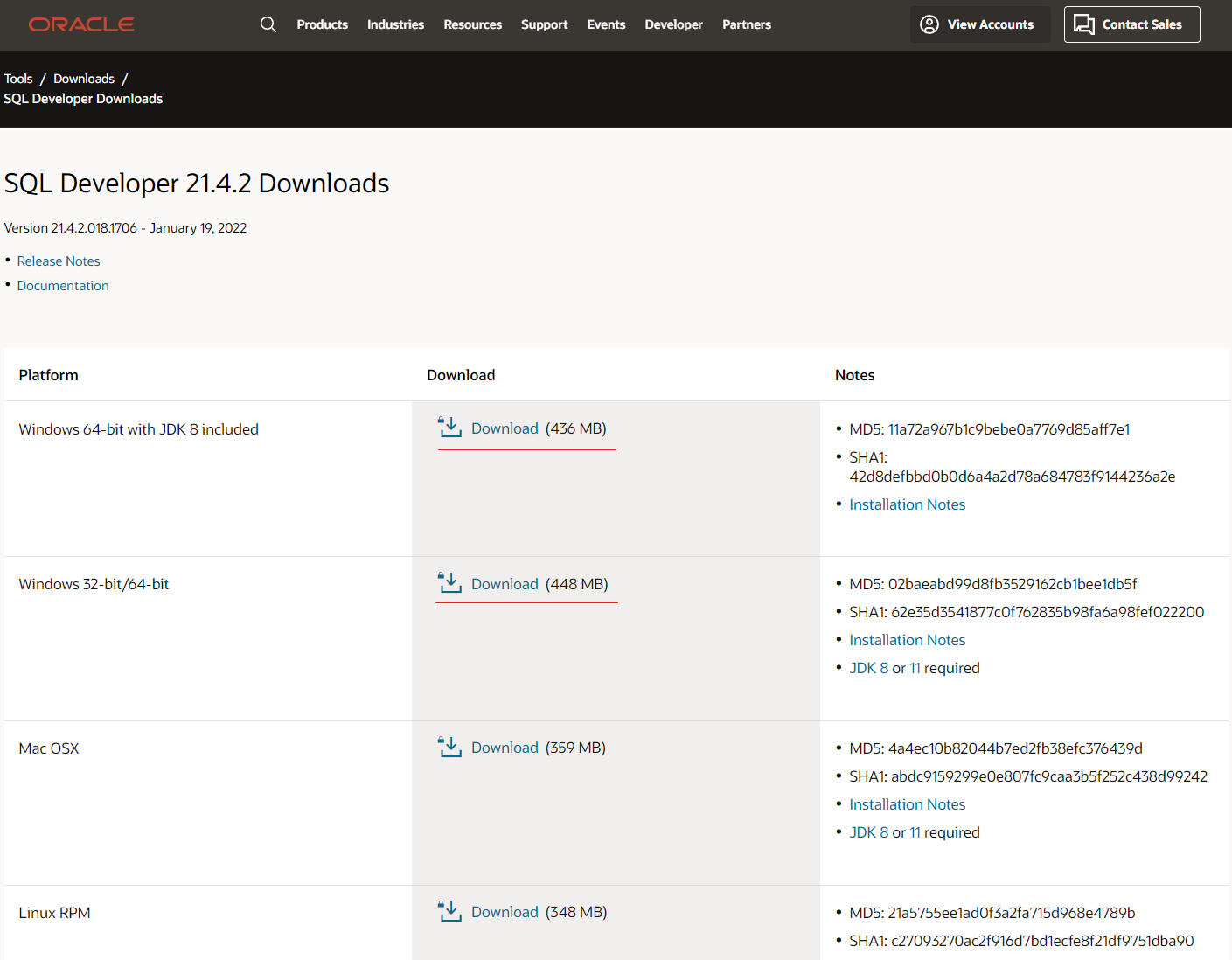The image size is (1232, 960).
Task: Click the SQL Developer 21.4.2 Downloads heading
Action: 197,183
